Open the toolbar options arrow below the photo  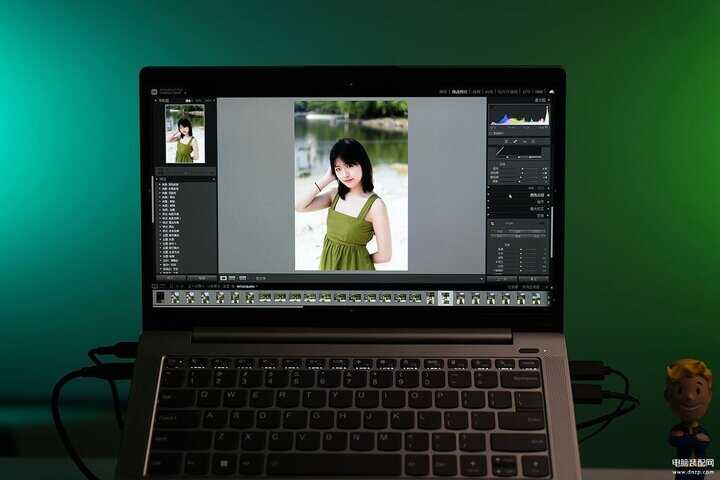coord(482,278)
